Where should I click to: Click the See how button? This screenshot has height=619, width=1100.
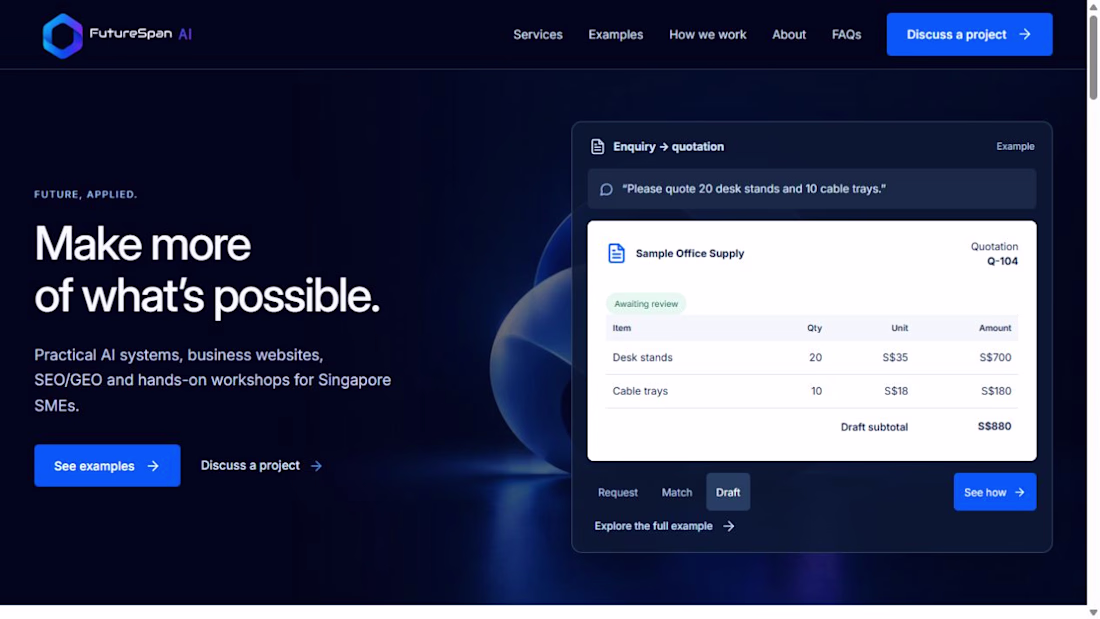coord(995,493)
